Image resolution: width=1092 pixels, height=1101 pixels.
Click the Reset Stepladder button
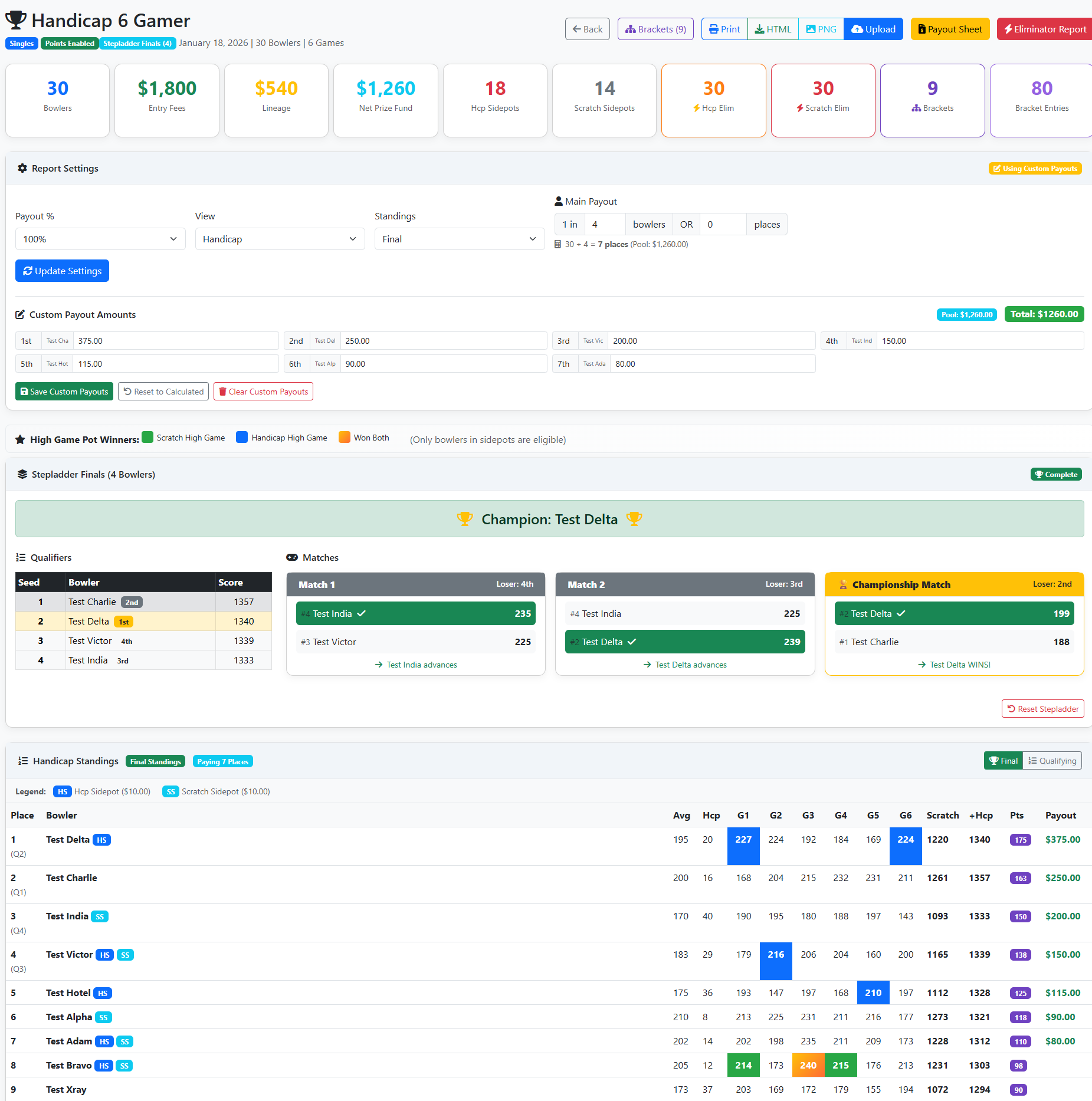(x=1042, y=709)
